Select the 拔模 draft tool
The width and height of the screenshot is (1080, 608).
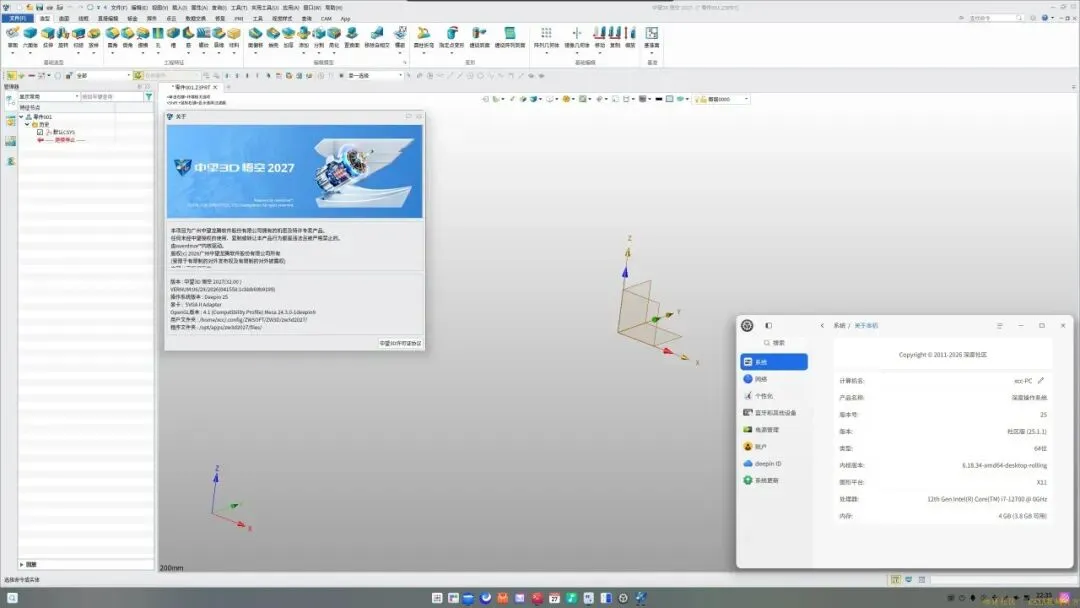click(x=143, y=37)
